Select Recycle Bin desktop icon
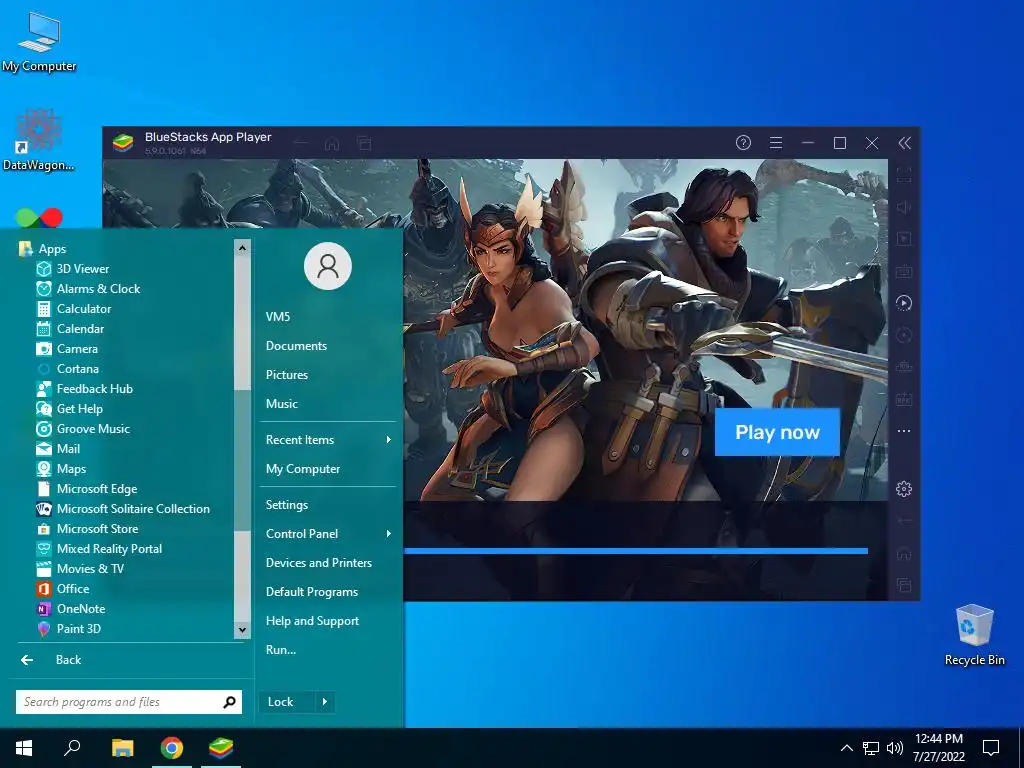This screenshot has width=1024, height=768. pyautogui.click(x=974, y=635)
